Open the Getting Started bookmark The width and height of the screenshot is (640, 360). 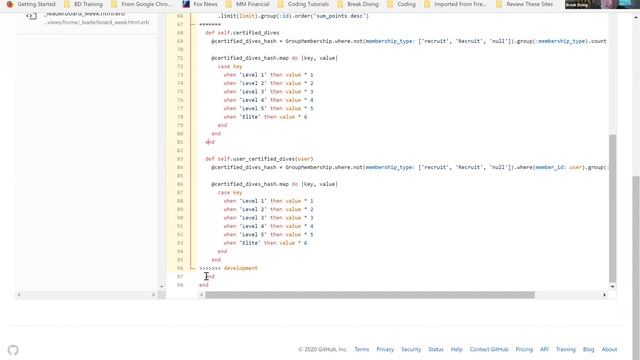coord(31,4)
